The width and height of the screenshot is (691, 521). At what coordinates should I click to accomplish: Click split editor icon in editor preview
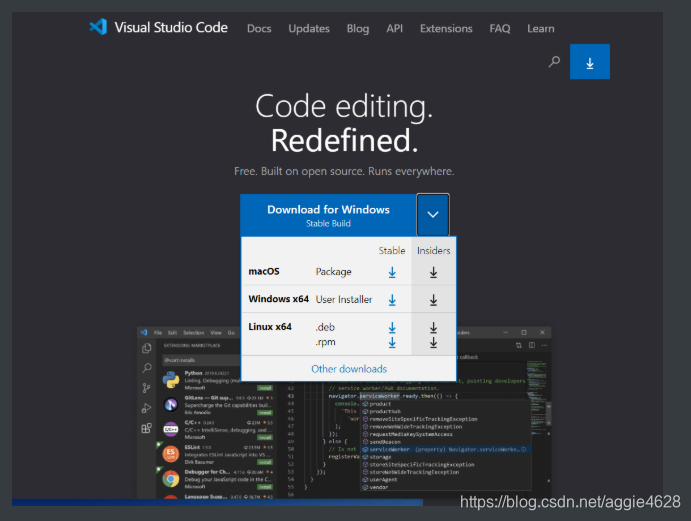[532, 345]
